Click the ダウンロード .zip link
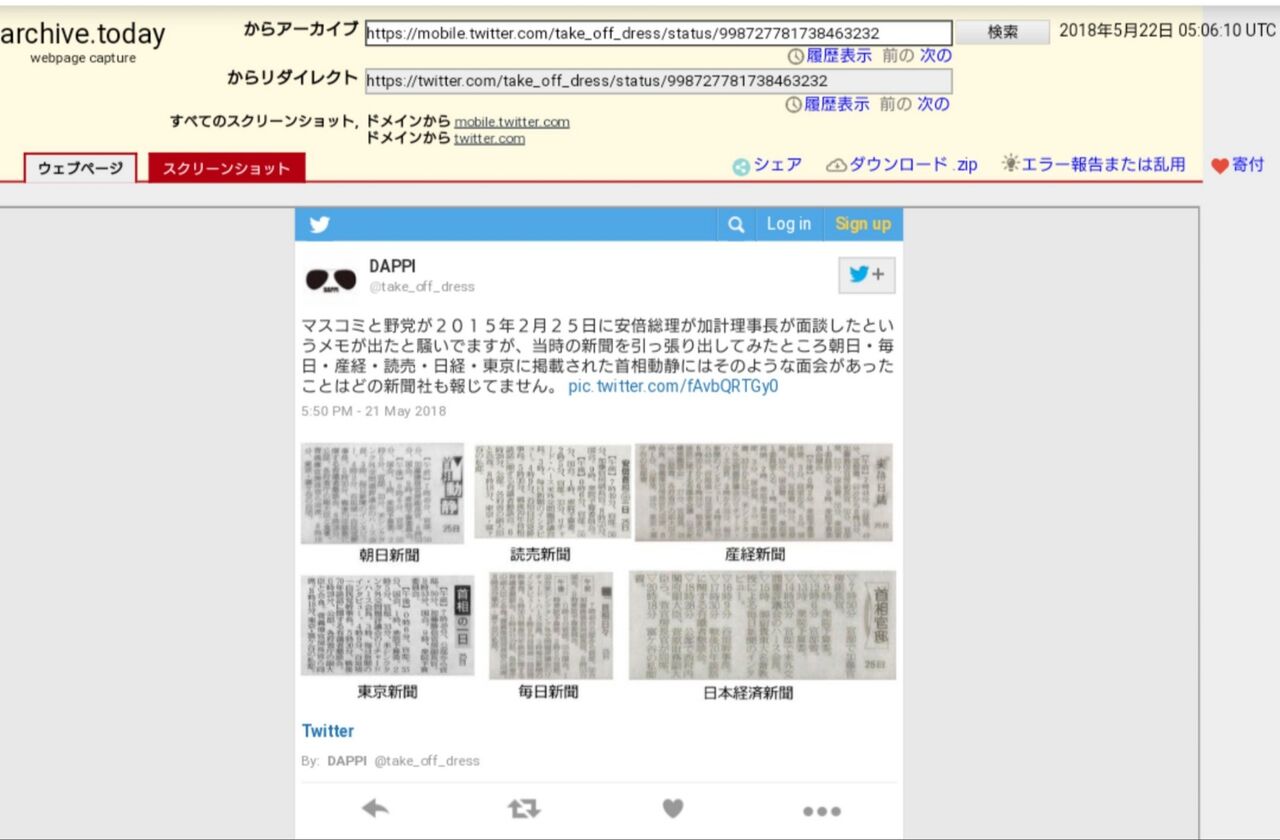Image resolution: width=1280 pixels, height=840 pixels. (913, 165)
